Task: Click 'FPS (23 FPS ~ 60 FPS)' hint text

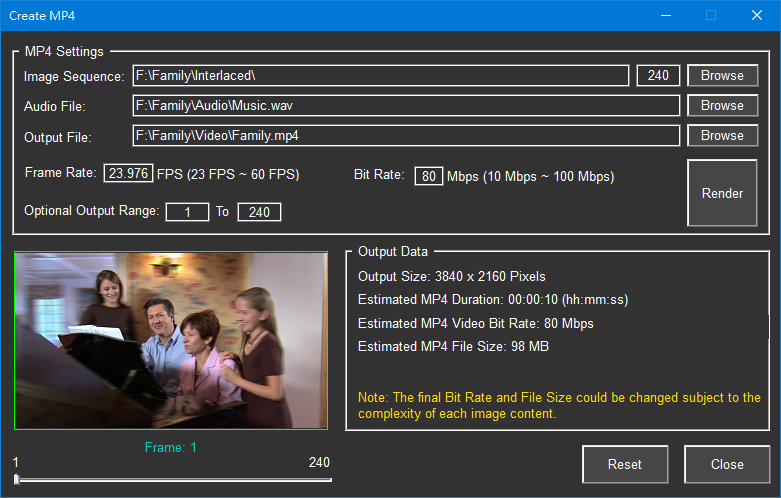Action: [x=228, y=174]
